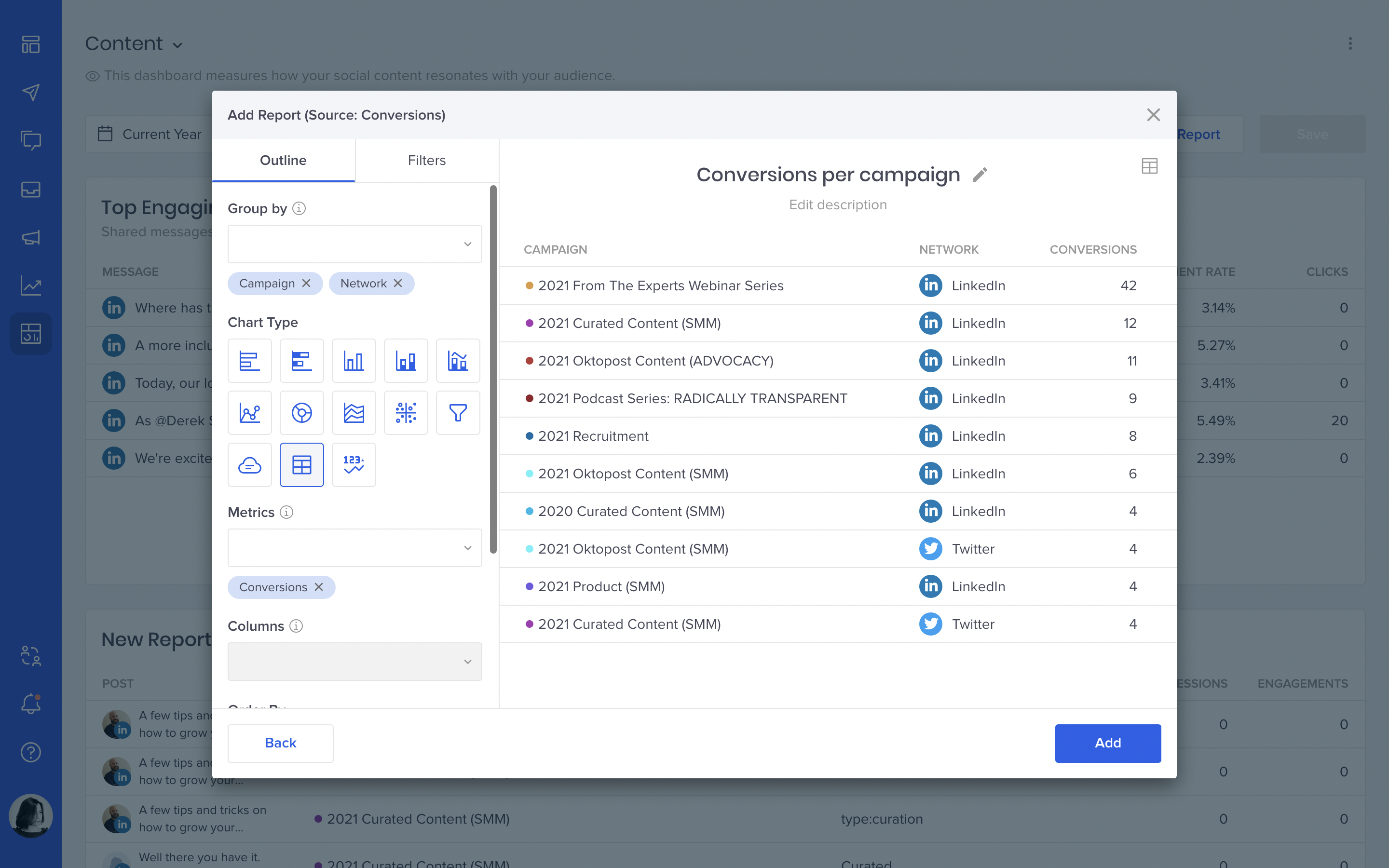
Task: Select the horizontal bar chart type
Action: [x=250, y=361]
